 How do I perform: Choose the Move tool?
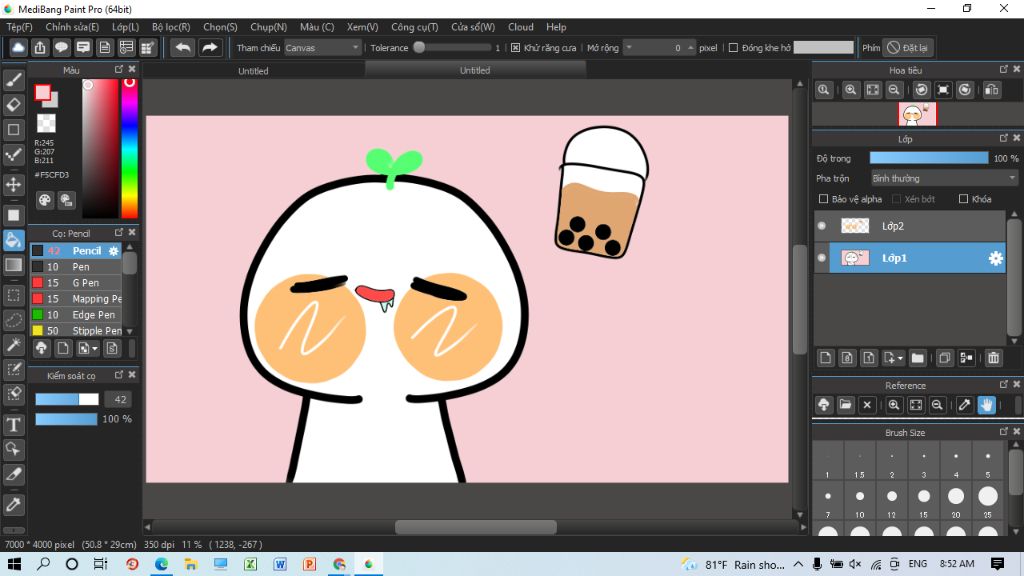pyautogui.click(x=14, y=185)
